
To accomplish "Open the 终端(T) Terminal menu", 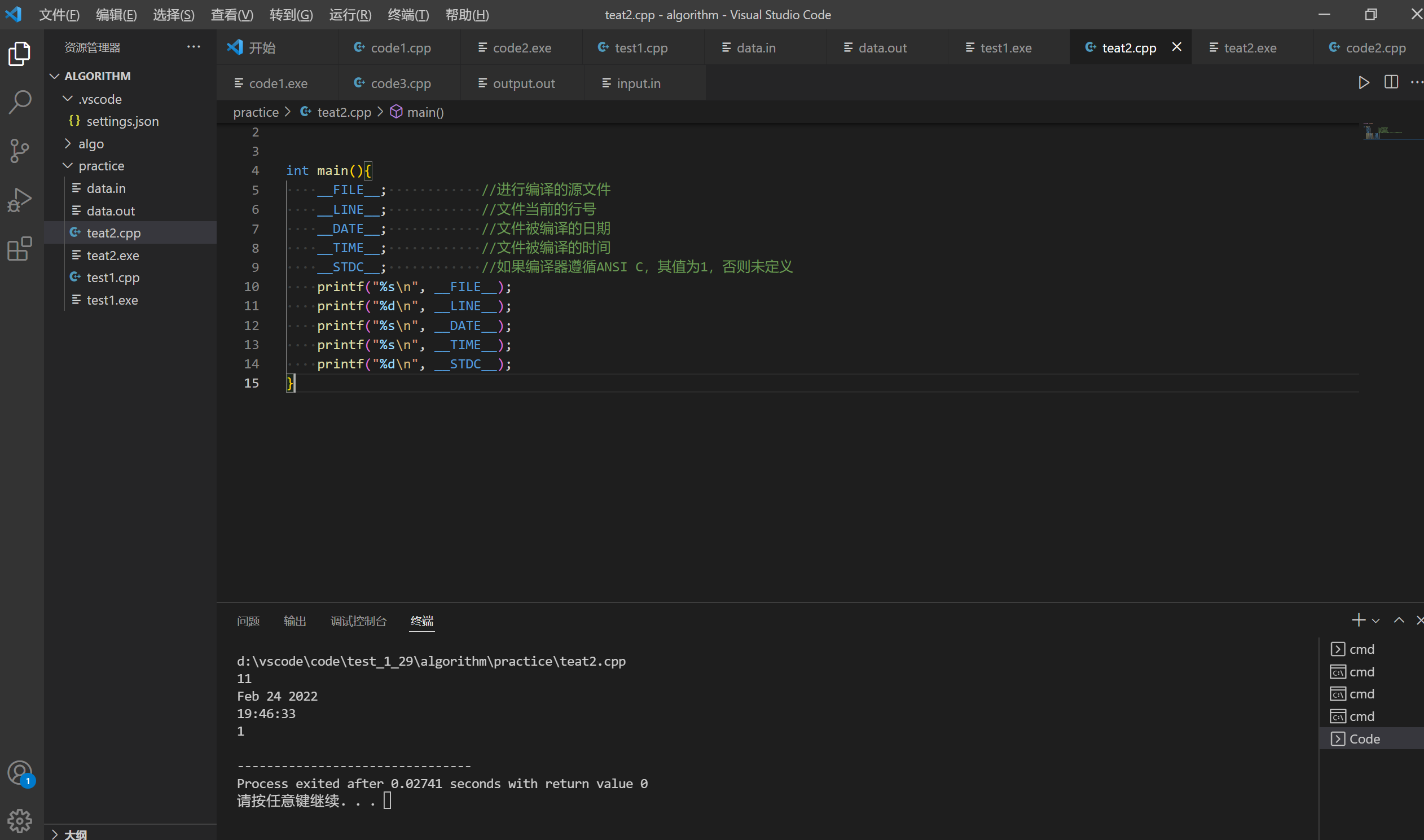I will click(408, 15).
